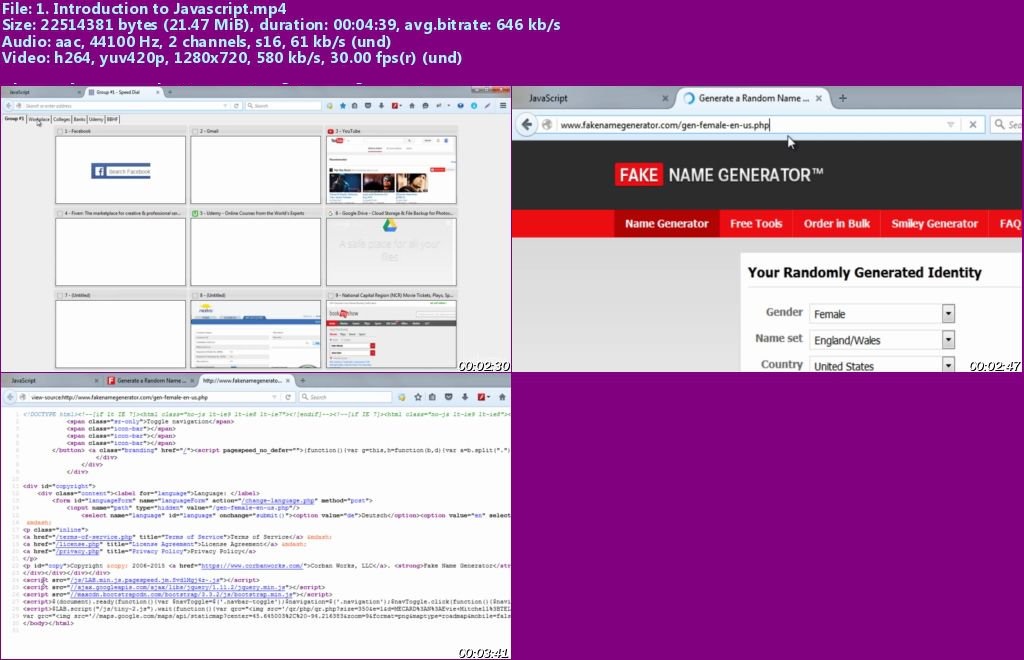Click back arrow in view-source window

pos(10,397)
